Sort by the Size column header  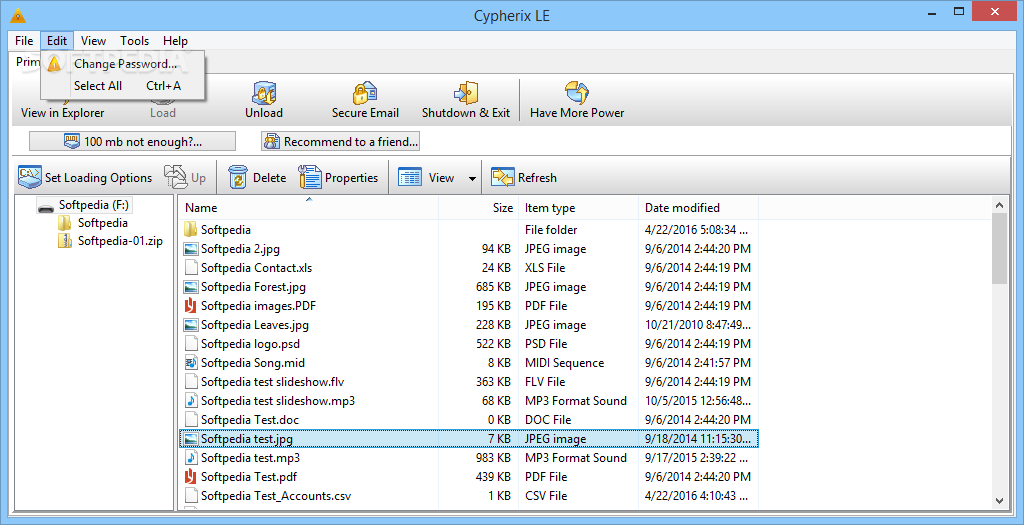pos(478,208)
